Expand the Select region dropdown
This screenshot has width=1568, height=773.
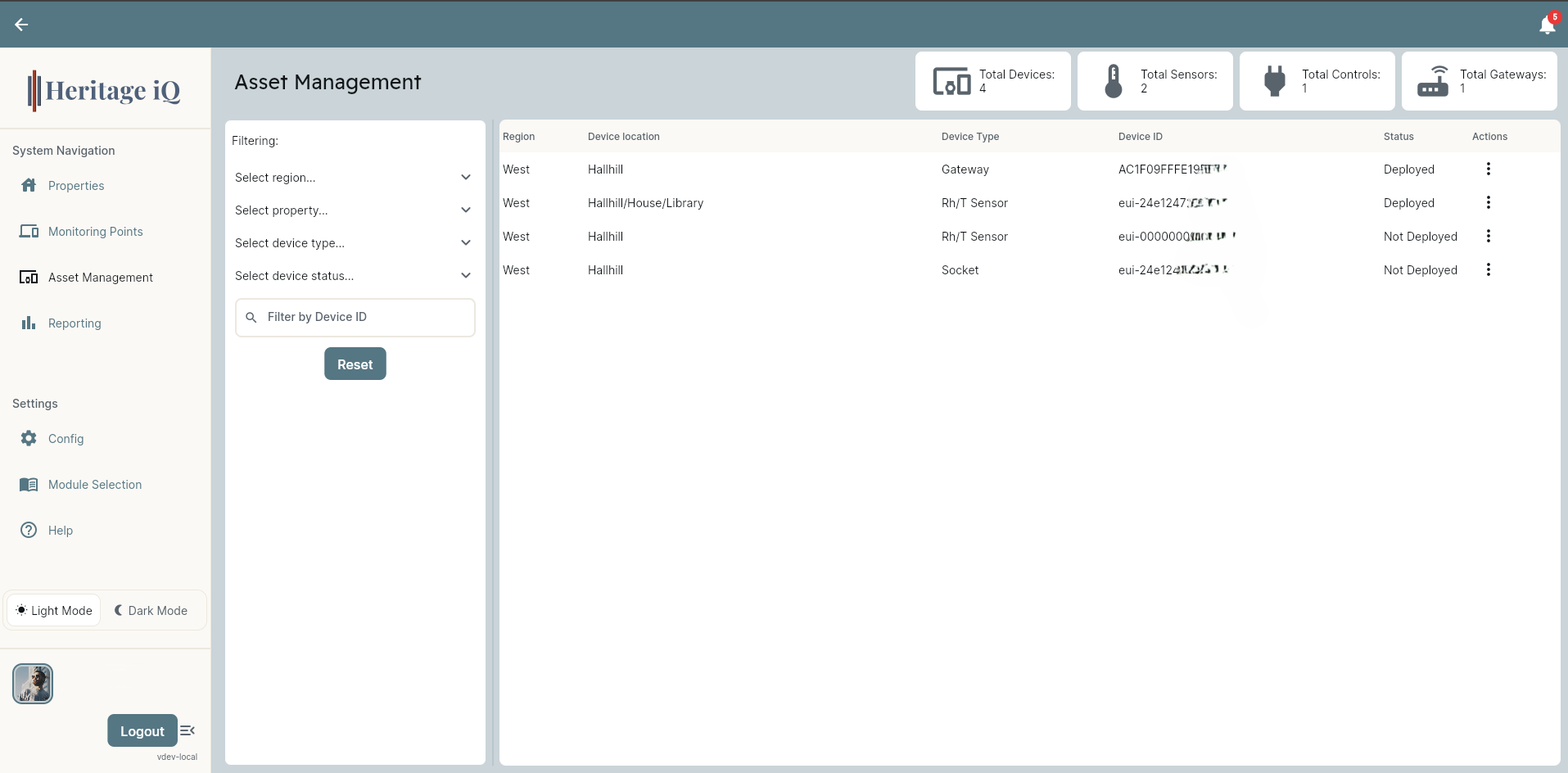pos(354,177)
